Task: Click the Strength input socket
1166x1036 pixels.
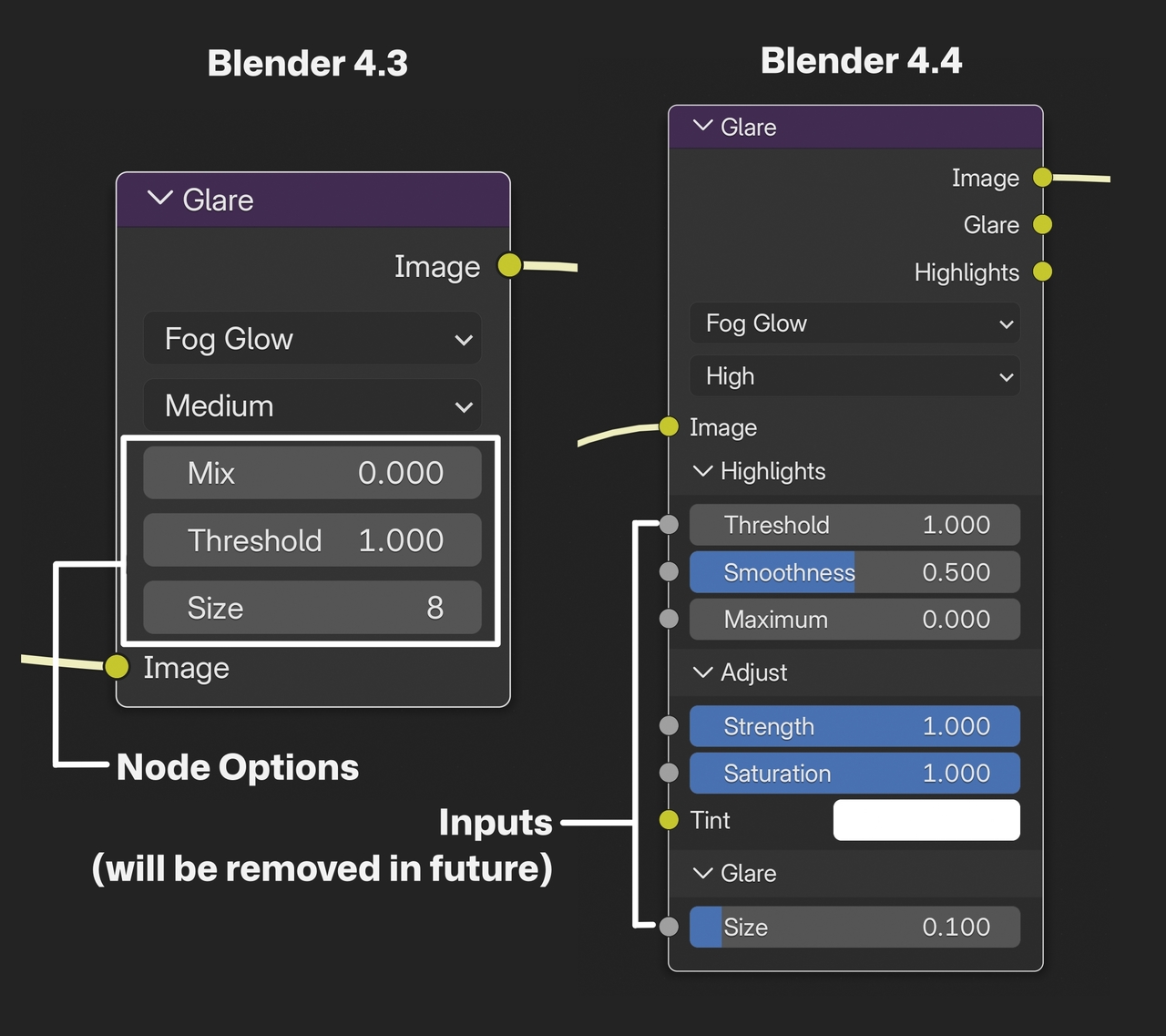Action: (x=669, y=725)
